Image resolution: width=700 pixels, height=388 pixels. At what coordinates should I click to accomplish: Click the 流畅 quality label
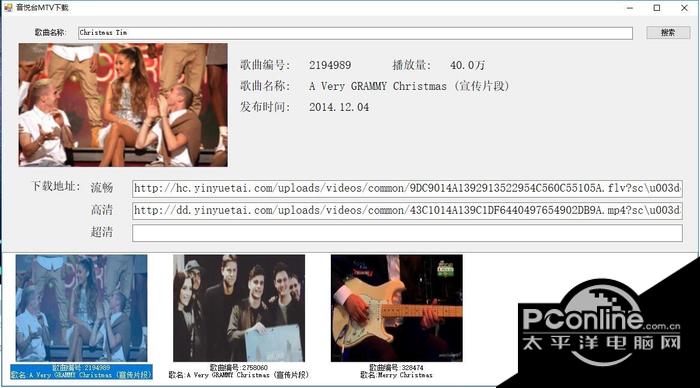pyautogui.click(x=102, y=188)
